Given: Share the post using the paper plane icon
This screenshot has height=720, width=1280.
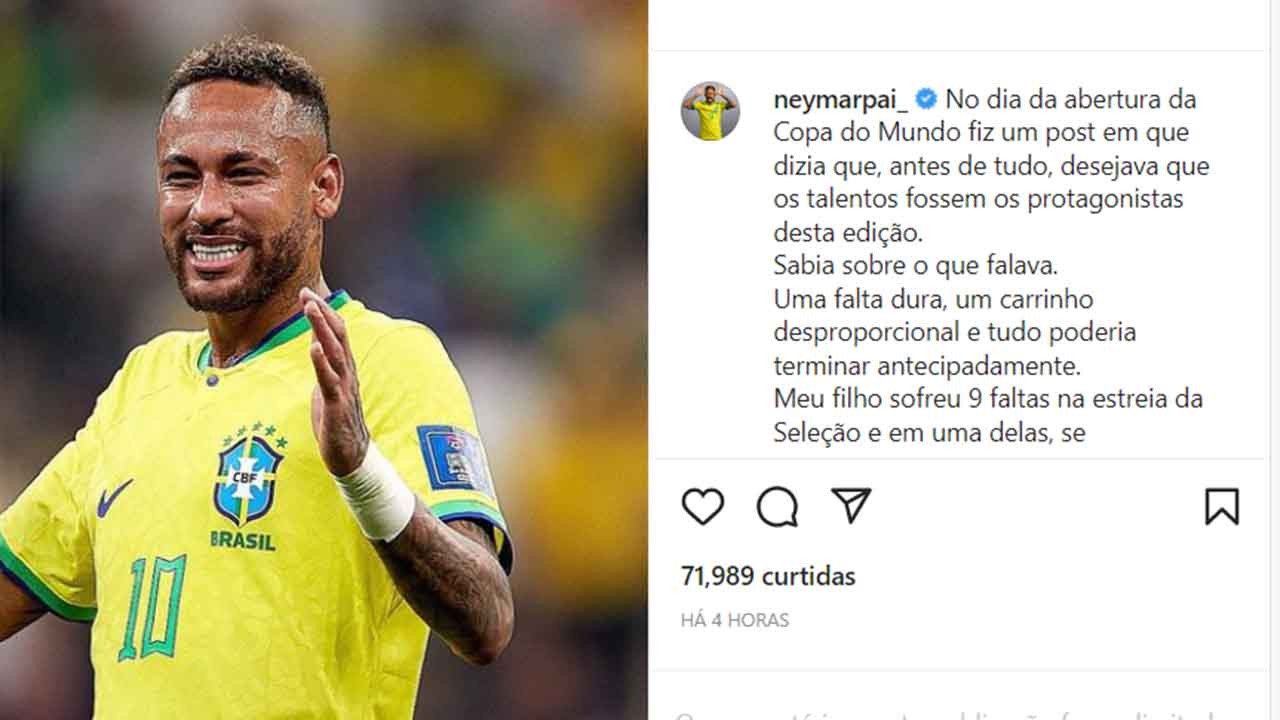Looking at the screenshot, I should pos(851,505).
